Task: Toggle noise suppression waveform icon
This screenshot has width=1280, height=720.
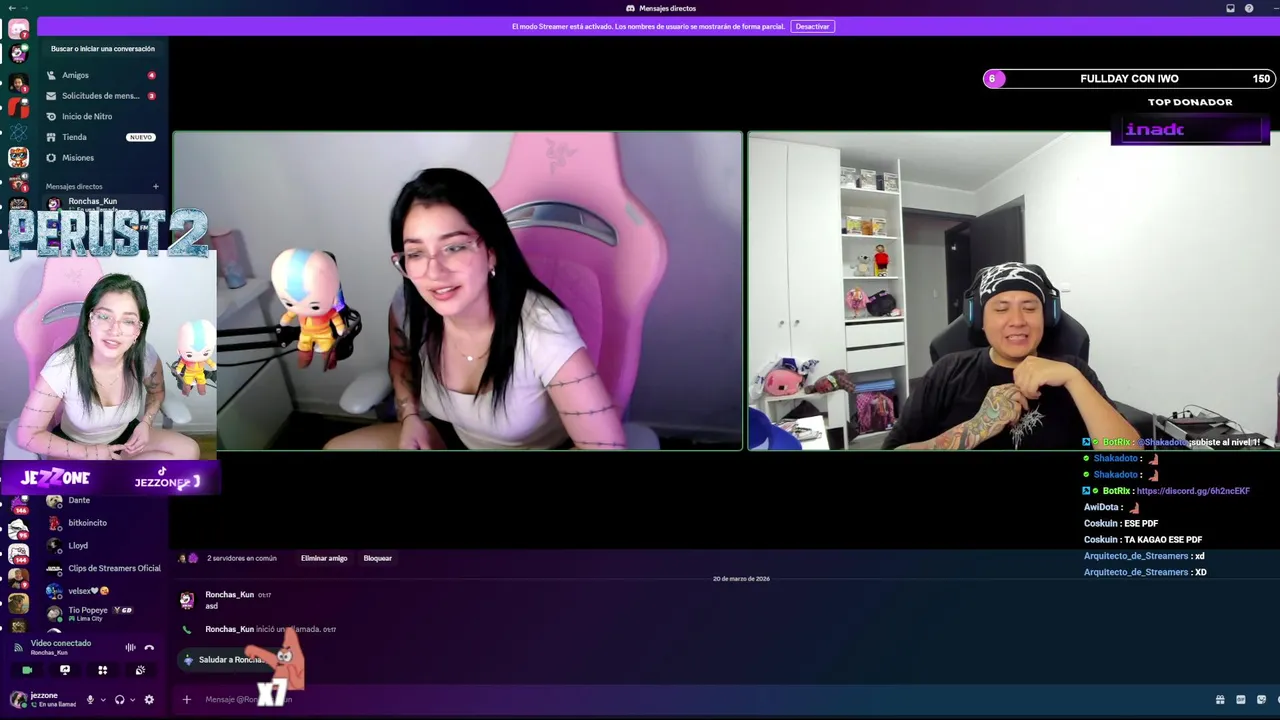Action: (130, 647)
